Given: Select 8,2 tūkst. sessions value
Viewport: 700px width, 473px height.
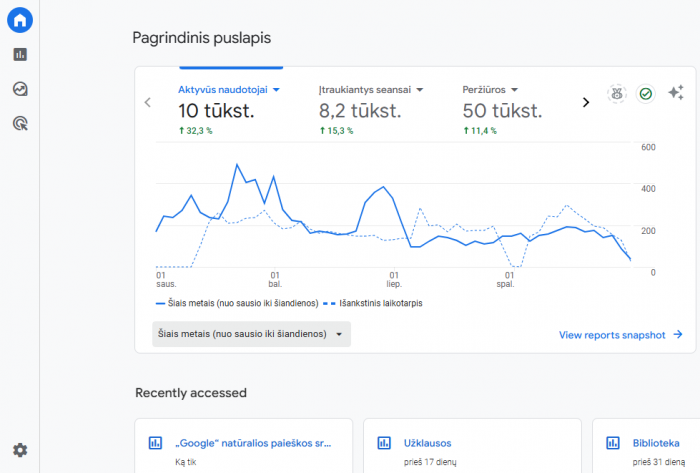Looking at the screenshot, I should [360, 111].
